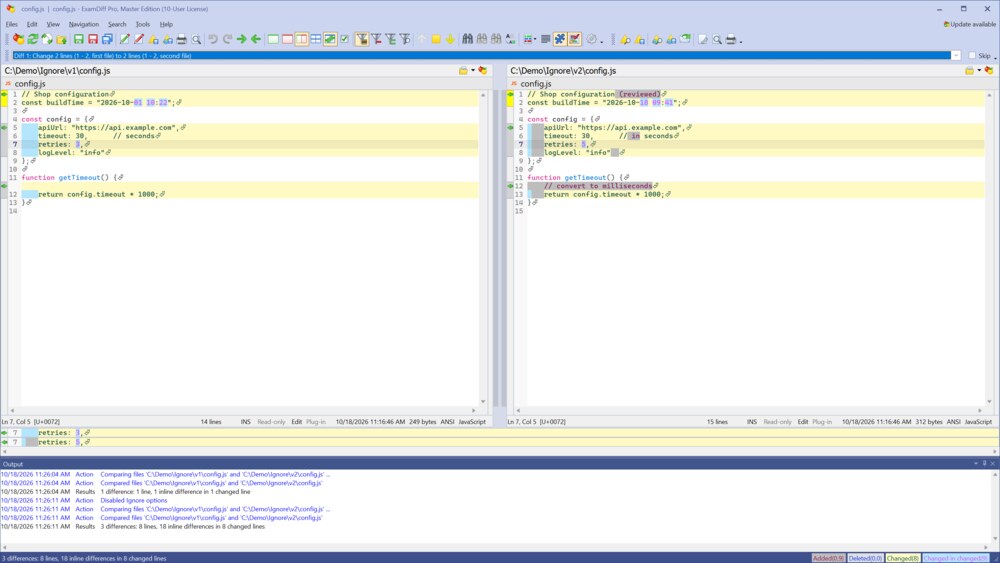Open the dropdown arrow beside the v1 folder icon
This screenshot has width=1000, height=563.
pos(473,71)
